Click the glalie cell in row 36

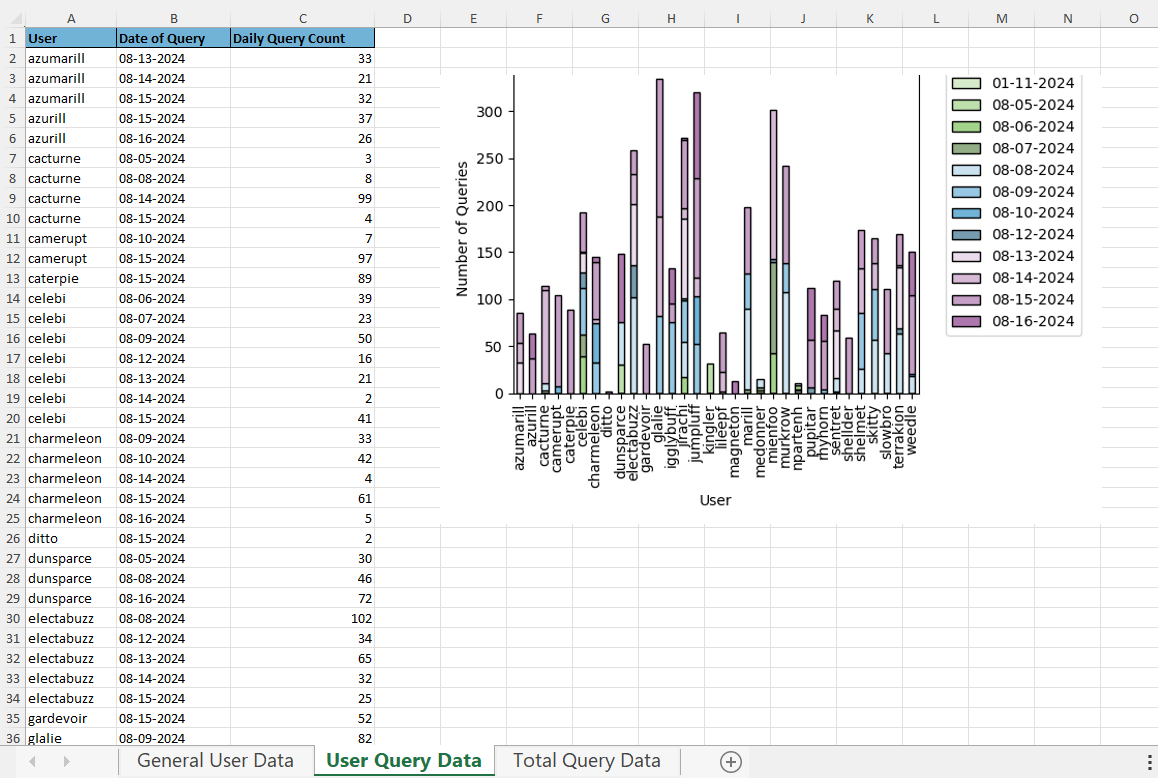pos(71,738)
